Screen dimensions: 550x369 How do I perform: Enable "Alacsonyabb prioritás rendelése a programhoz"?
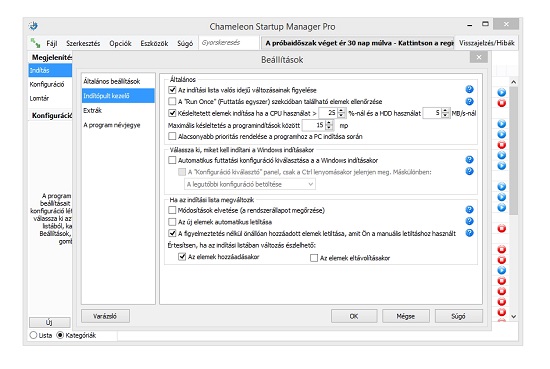(x=172, y=136)
